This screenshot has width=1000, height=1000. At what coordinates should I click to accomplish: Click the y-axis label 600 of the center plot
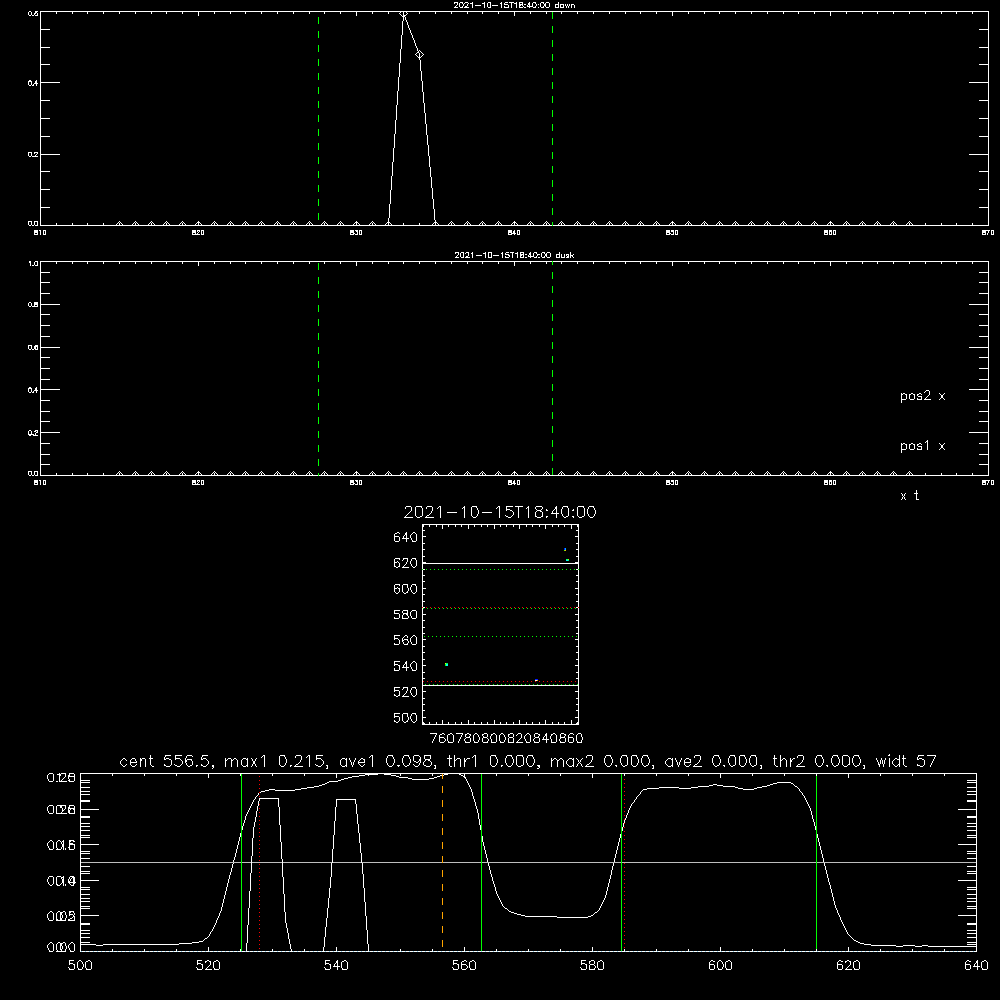(x=406, y=589)
